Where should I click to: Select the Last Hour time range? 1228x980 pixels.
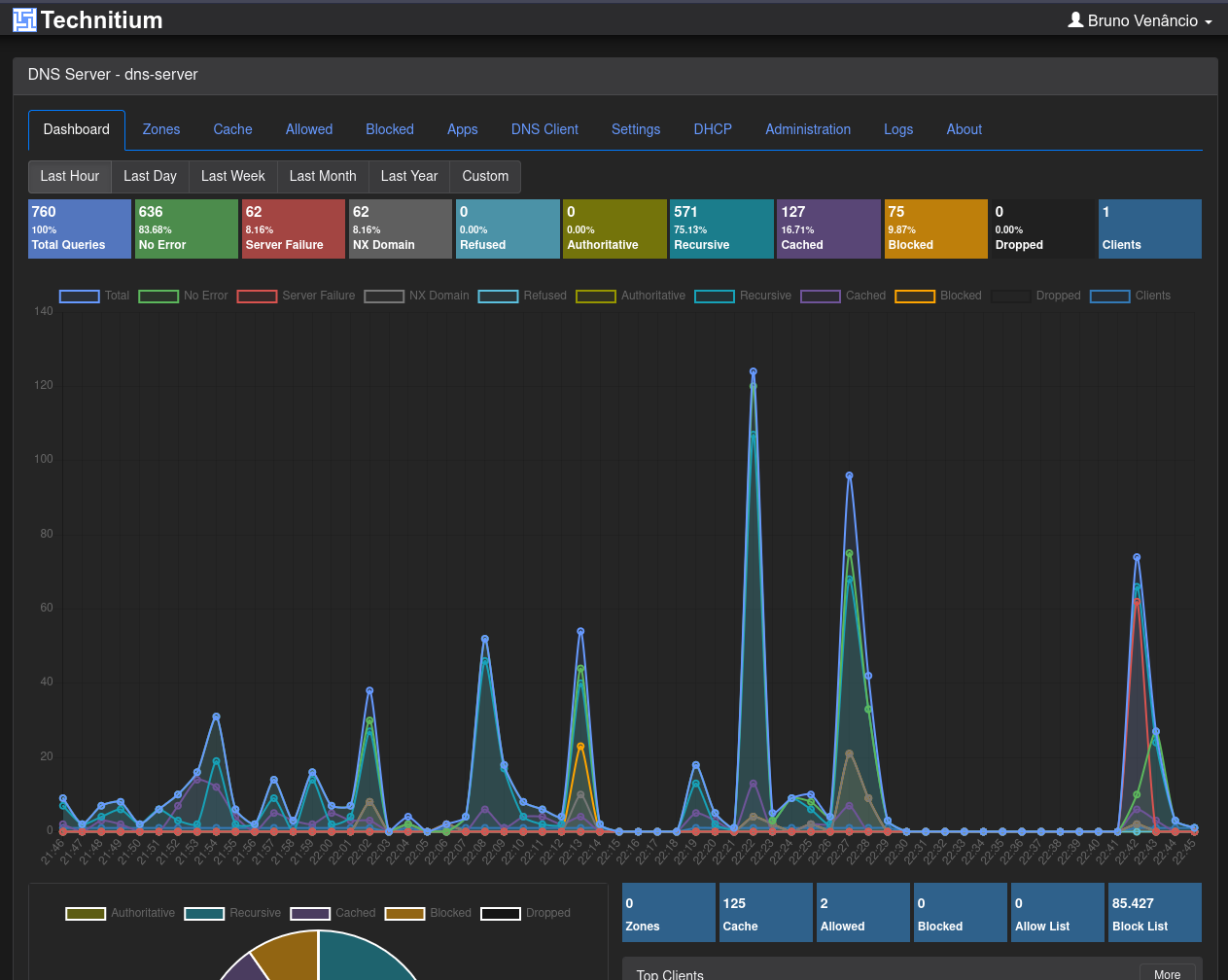point(70,176)
